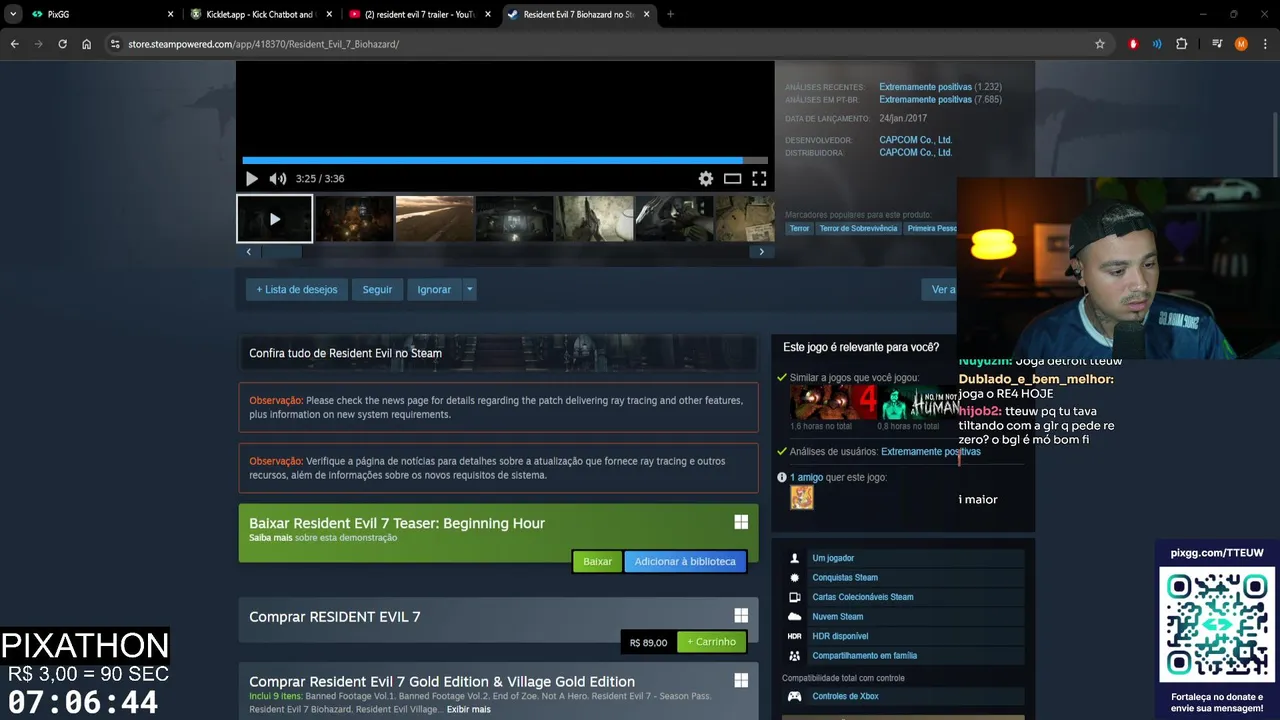Click the 1 amigo wishlist link
Screen dimensions: 1280x720
pos(806,477)
